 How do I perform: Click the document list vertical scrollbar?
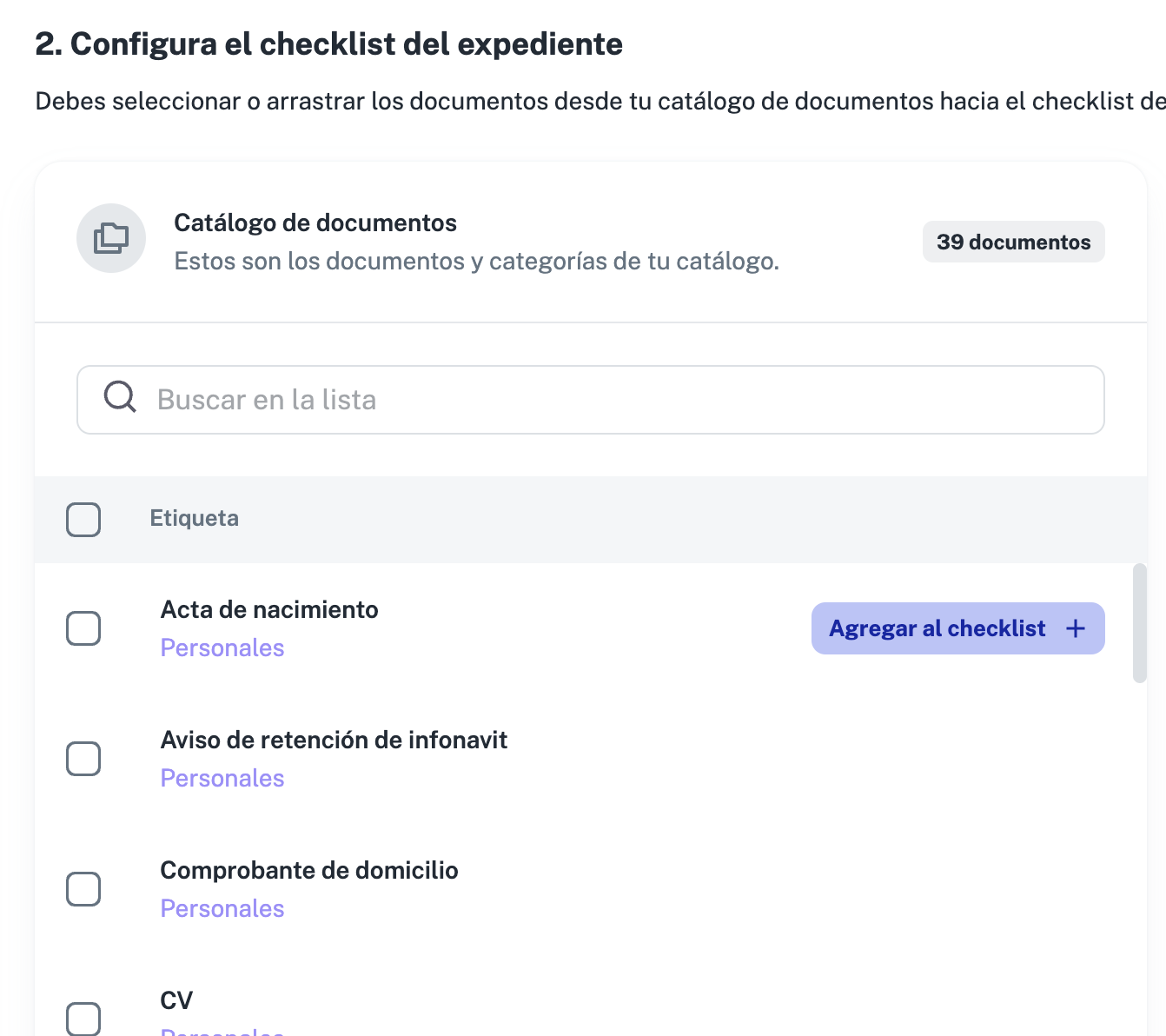(x=1140, y=623)
